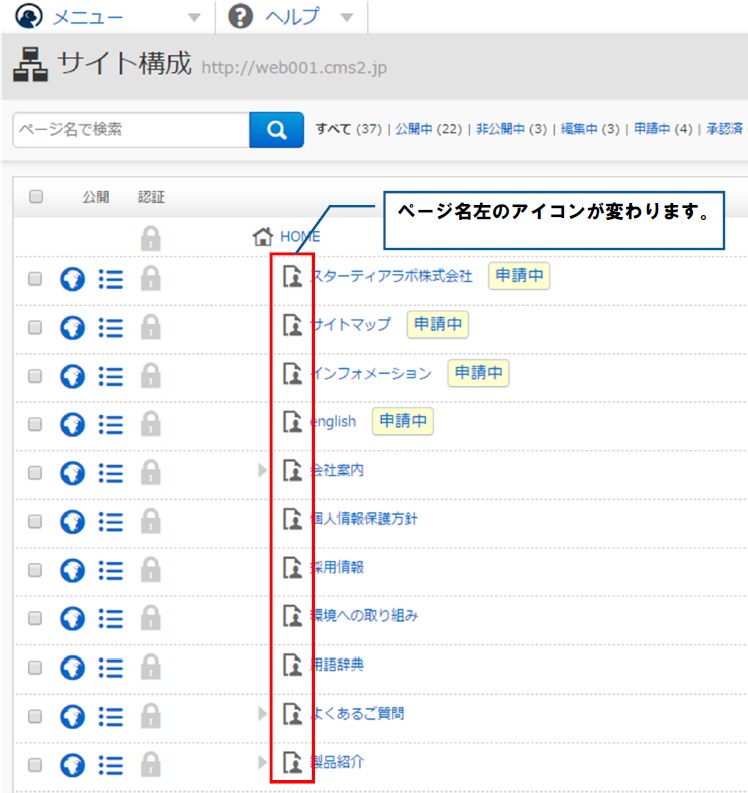Filter by 非公開中 (3)
748x793 pixels.
pos(511,129)
